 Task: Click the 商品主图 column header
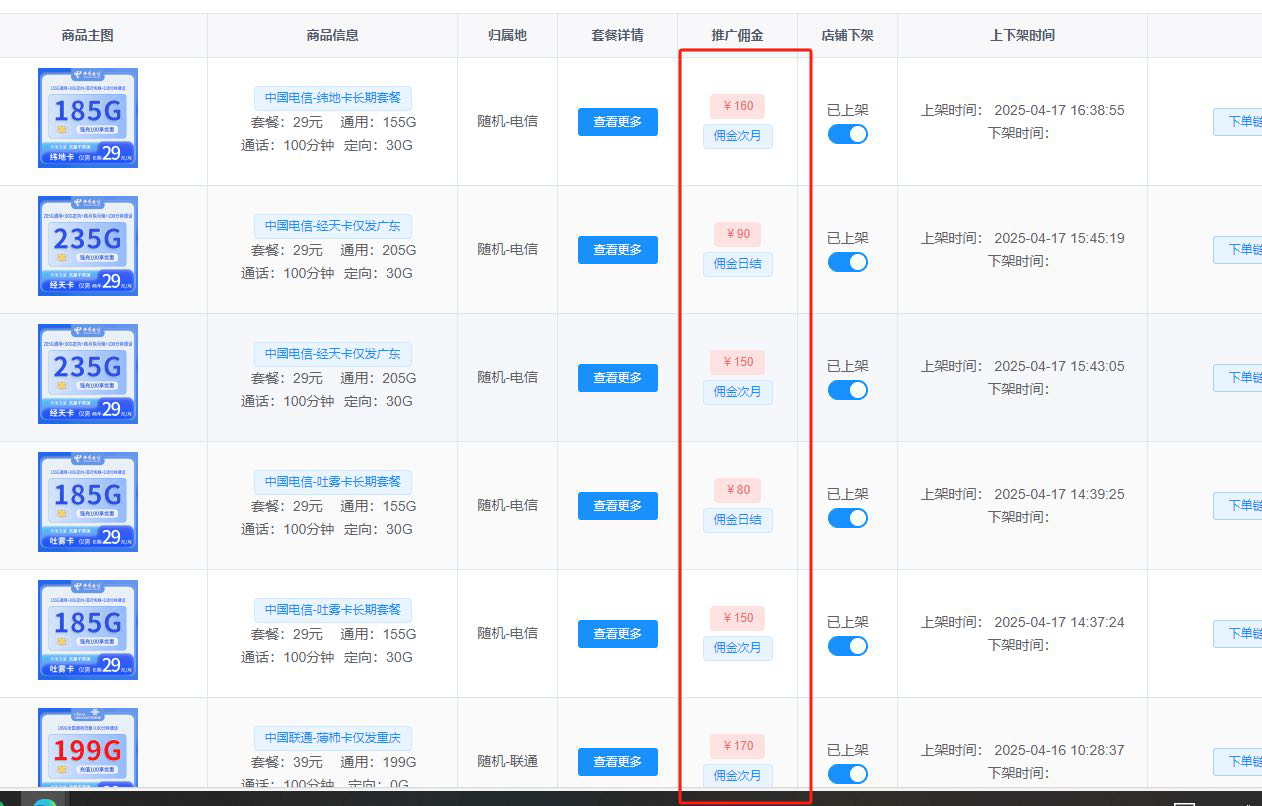[88, 35]
